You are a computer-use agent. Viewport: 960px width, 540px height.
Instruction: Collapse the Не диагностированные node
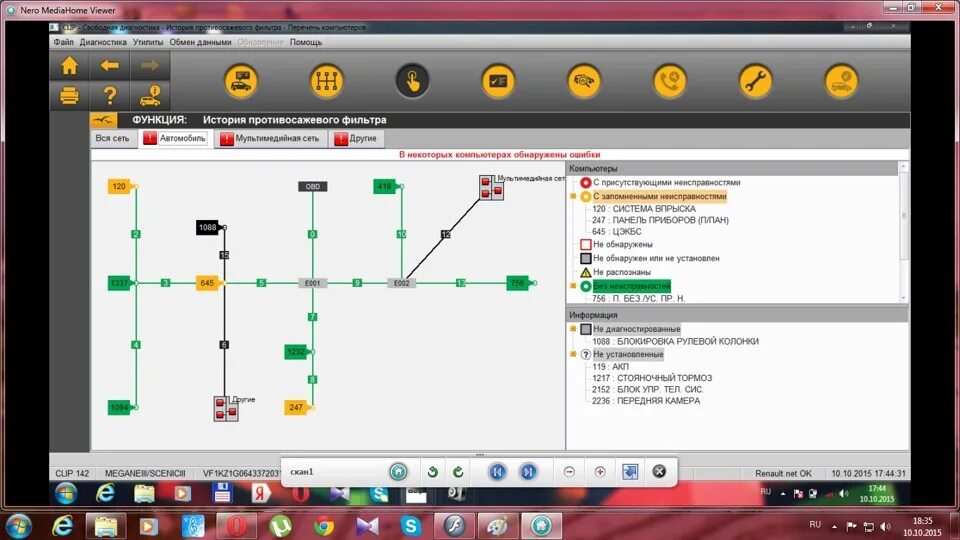(573, 329)
